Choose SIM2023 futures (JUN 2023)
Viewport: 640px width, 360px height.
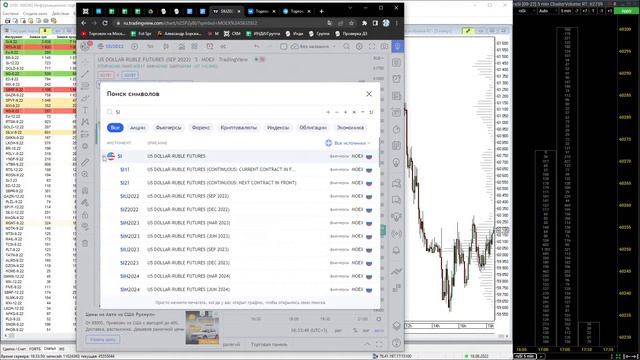click(240, 236)
